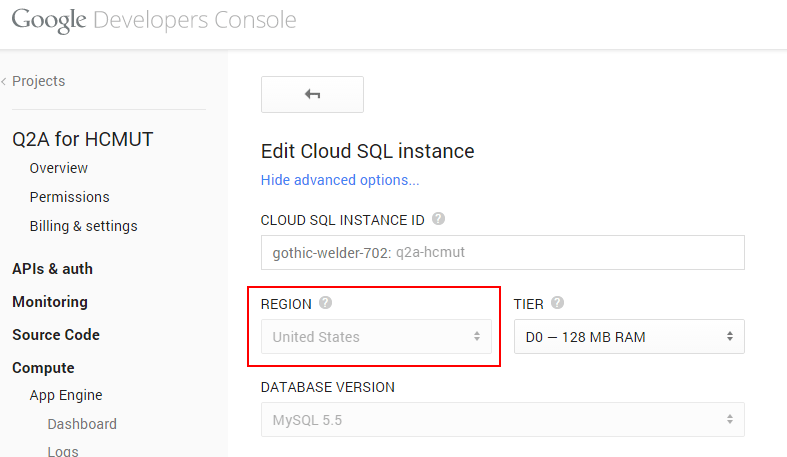Open the Tier dropdown D0 – 128 MB RAM
This screenshot has height=457, width=787.
tap(629, 337)
